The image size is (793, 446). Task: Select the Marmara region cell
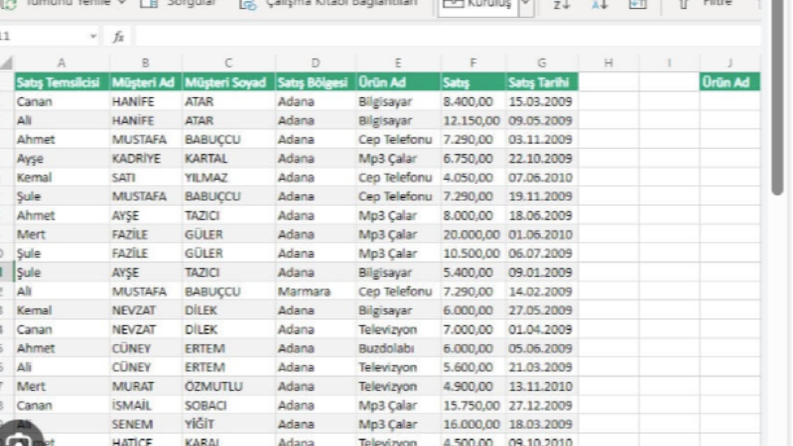pos(316,292)
